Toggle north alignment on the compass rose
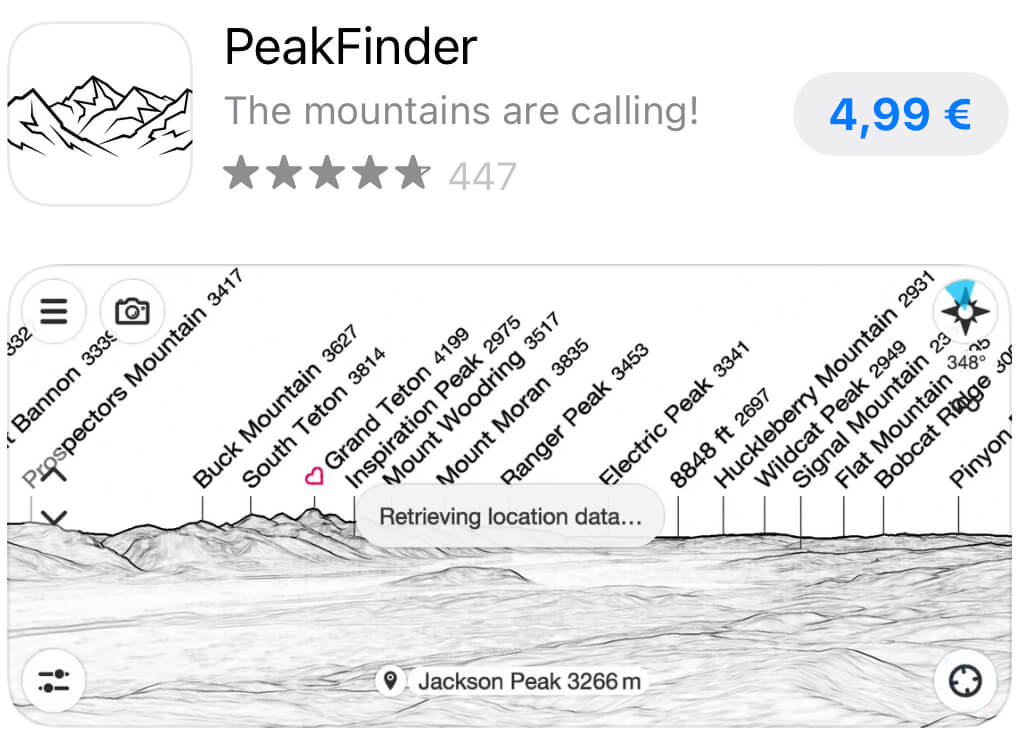Viewport: 1023px width, 743px height. click(x=963, y=312)
